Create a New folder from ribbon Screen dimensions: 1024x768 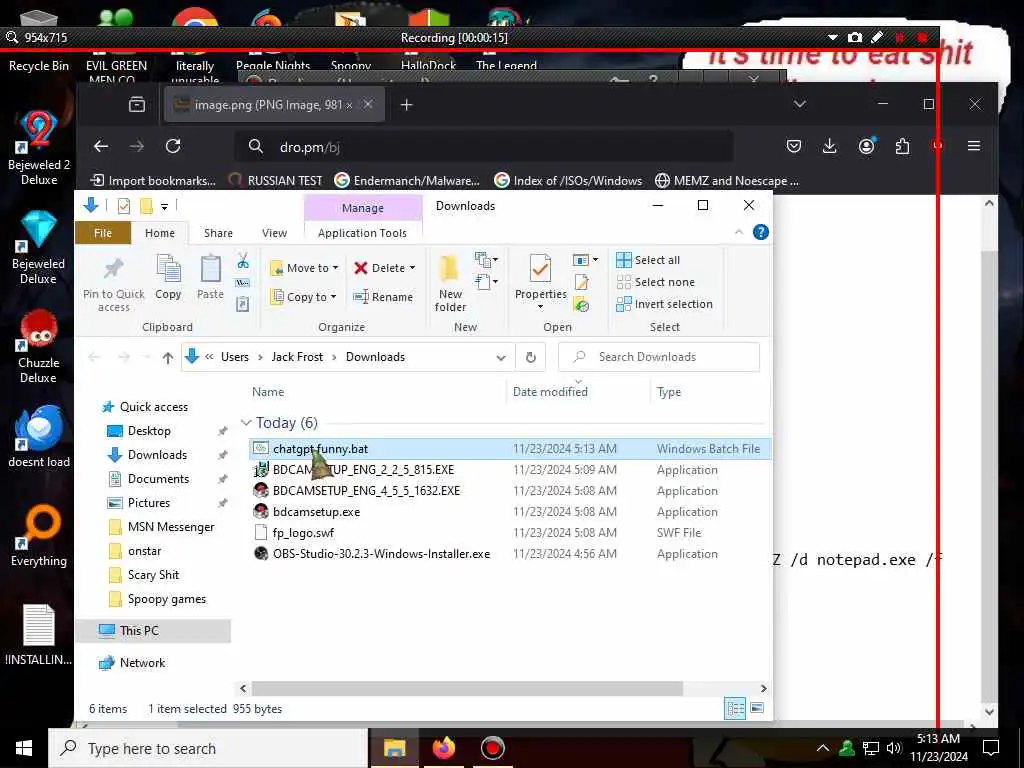[x=450, y=284]
